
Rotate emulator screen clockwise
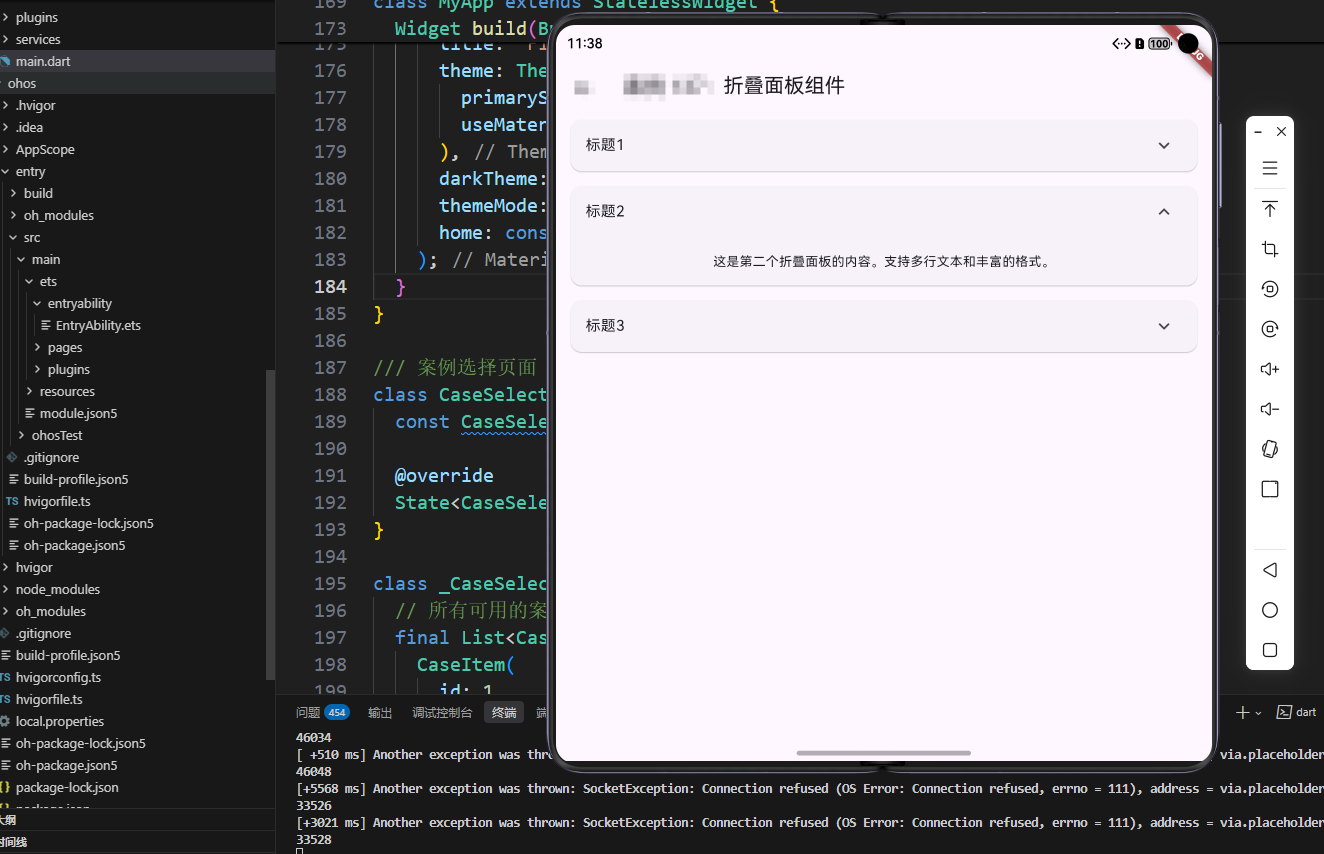(1270, 329)
